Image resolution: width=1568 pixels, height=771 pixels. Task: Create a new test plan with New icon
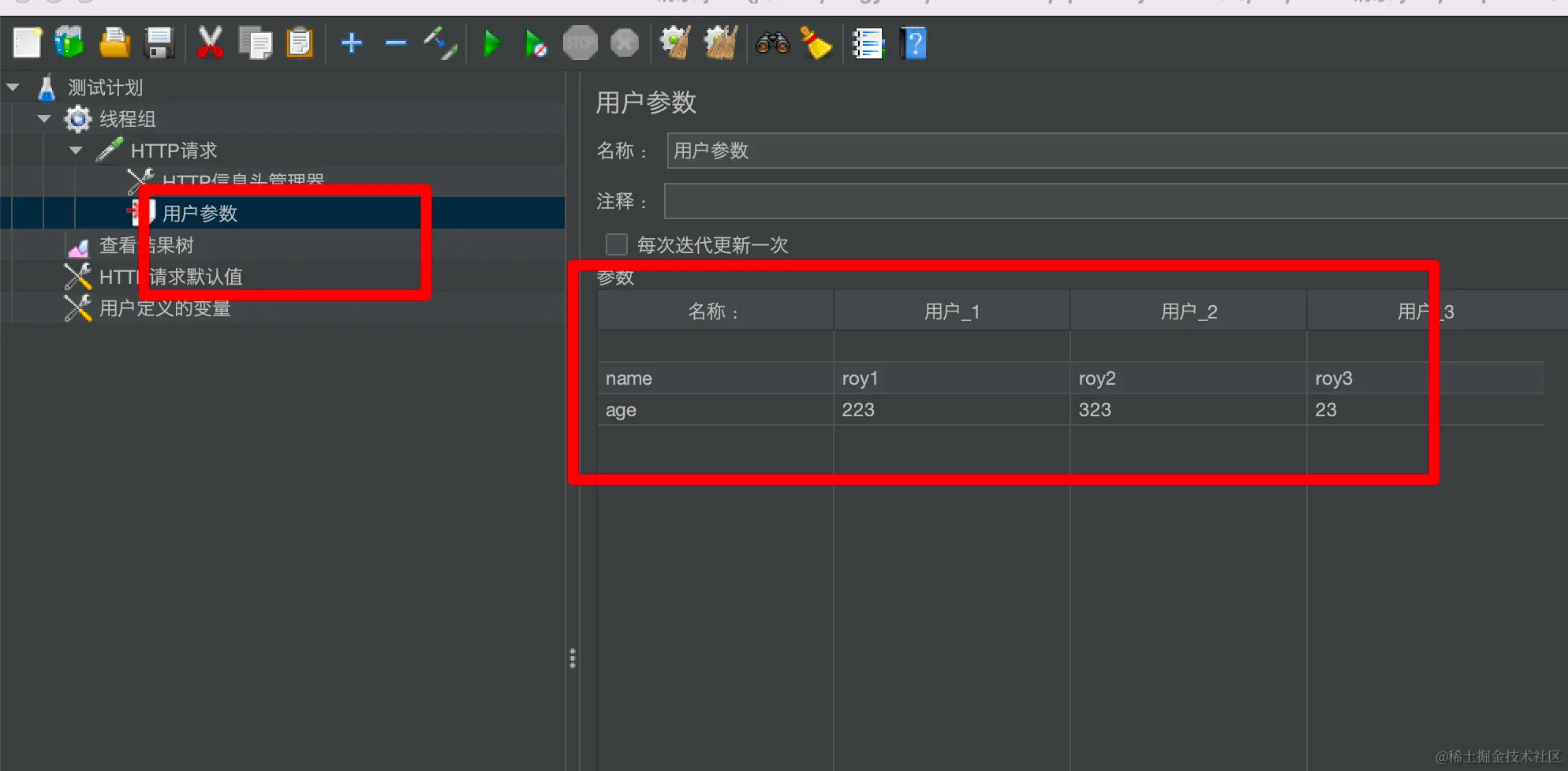pos(27,43)
